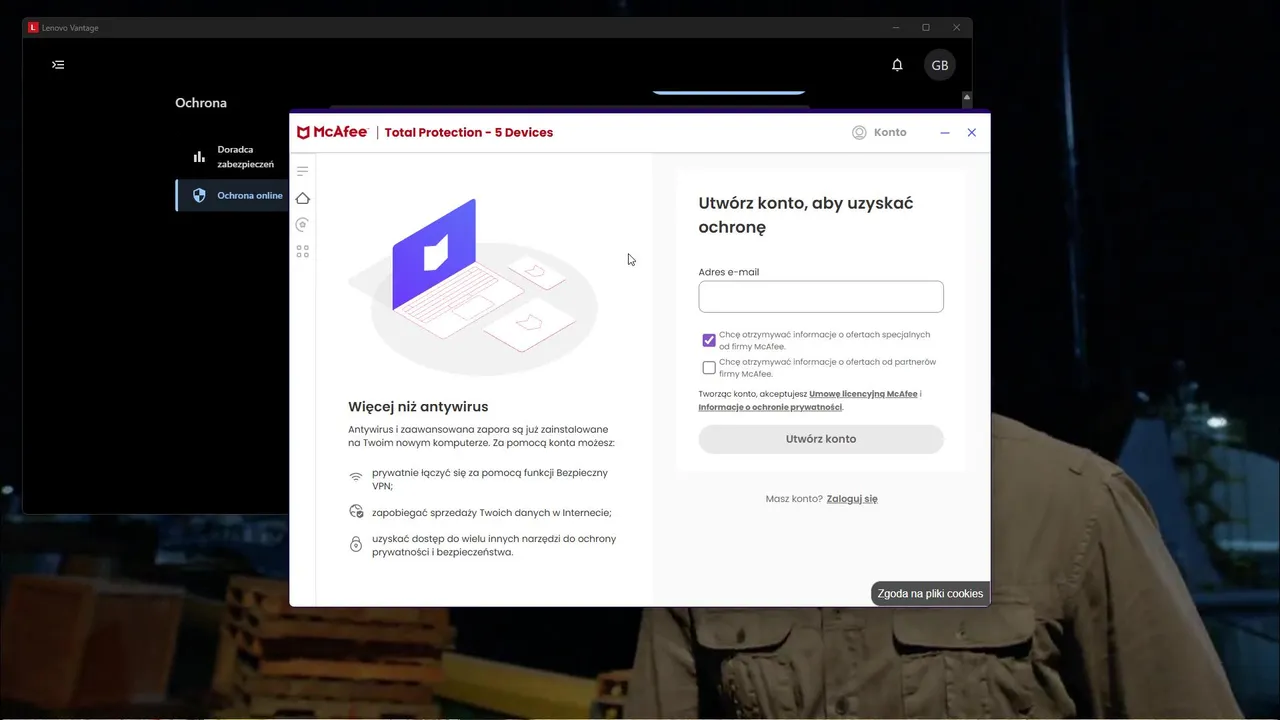Focus the Adres e-mail field

pos(821,297)
